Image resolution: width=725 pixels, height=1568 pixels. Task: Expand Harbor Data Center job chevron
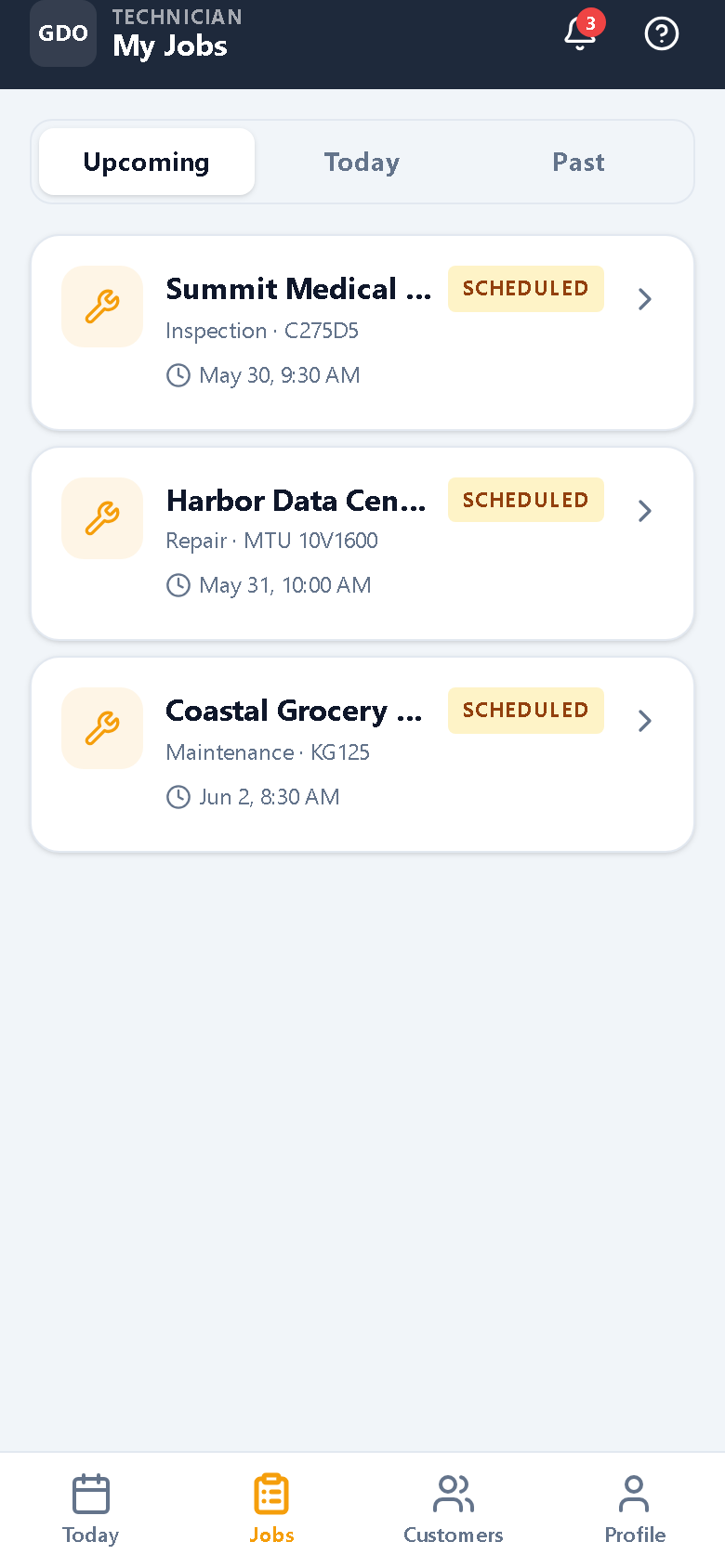[645, 511]
